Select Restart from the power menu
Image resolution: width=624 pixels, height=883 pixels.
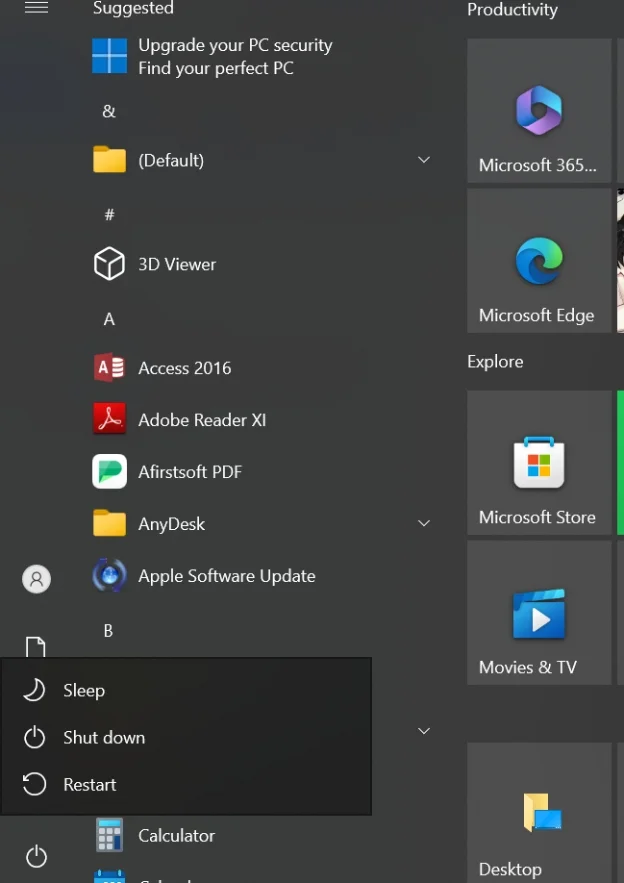(186, 784)
